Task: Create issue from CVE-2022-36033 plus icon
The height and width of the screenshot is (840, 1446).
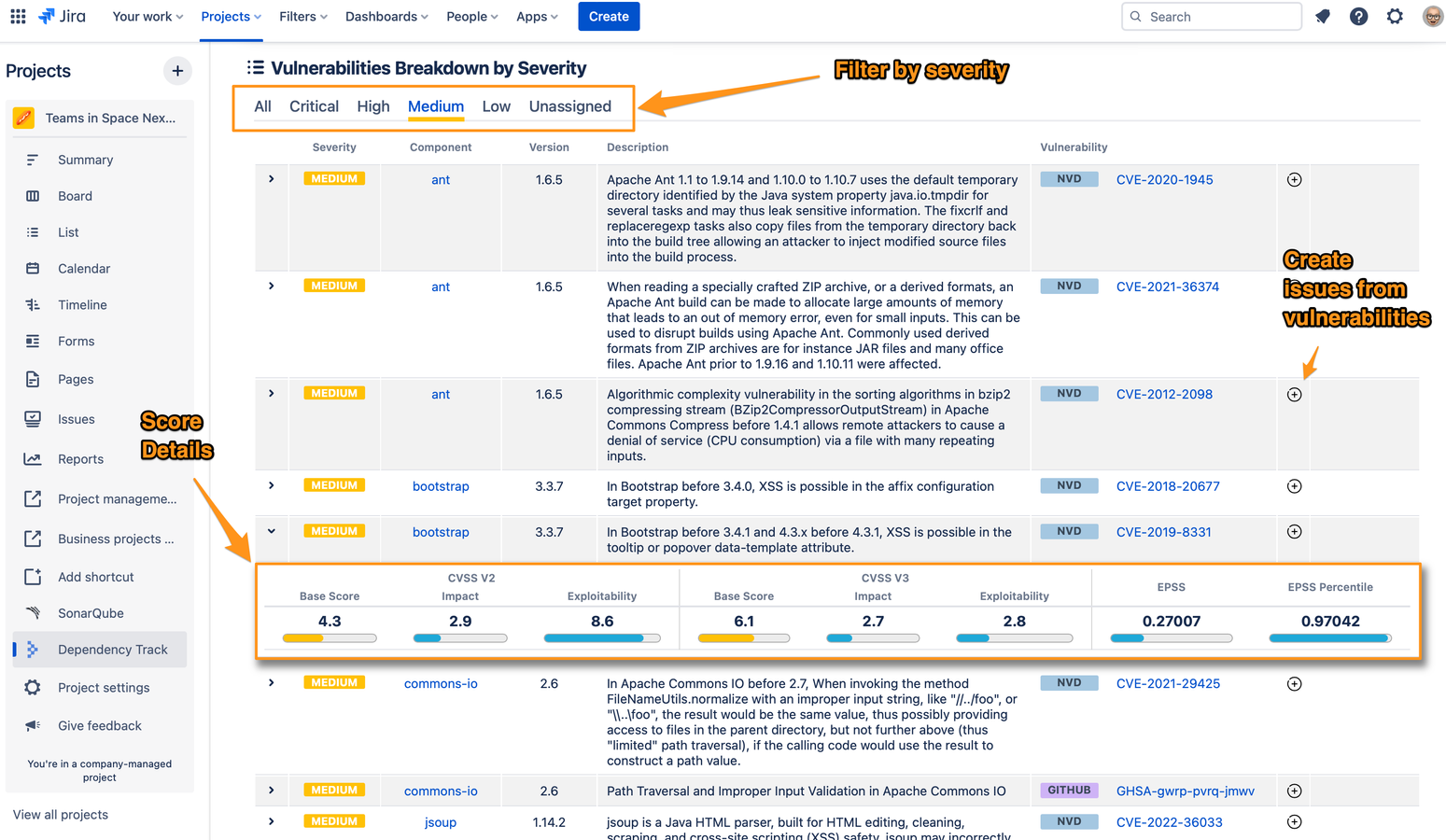Action: 1294,822
